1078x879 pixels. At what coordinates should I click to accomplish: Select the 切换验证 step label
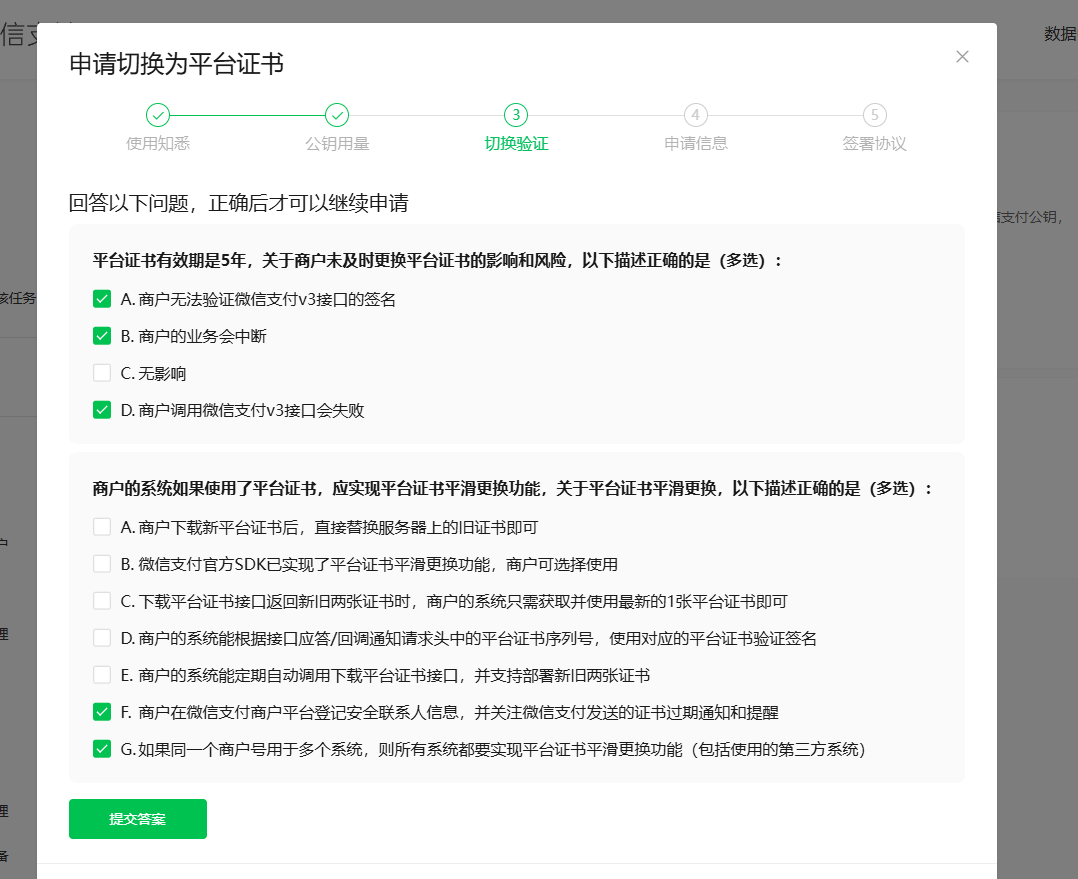click(x=516, y=144)
